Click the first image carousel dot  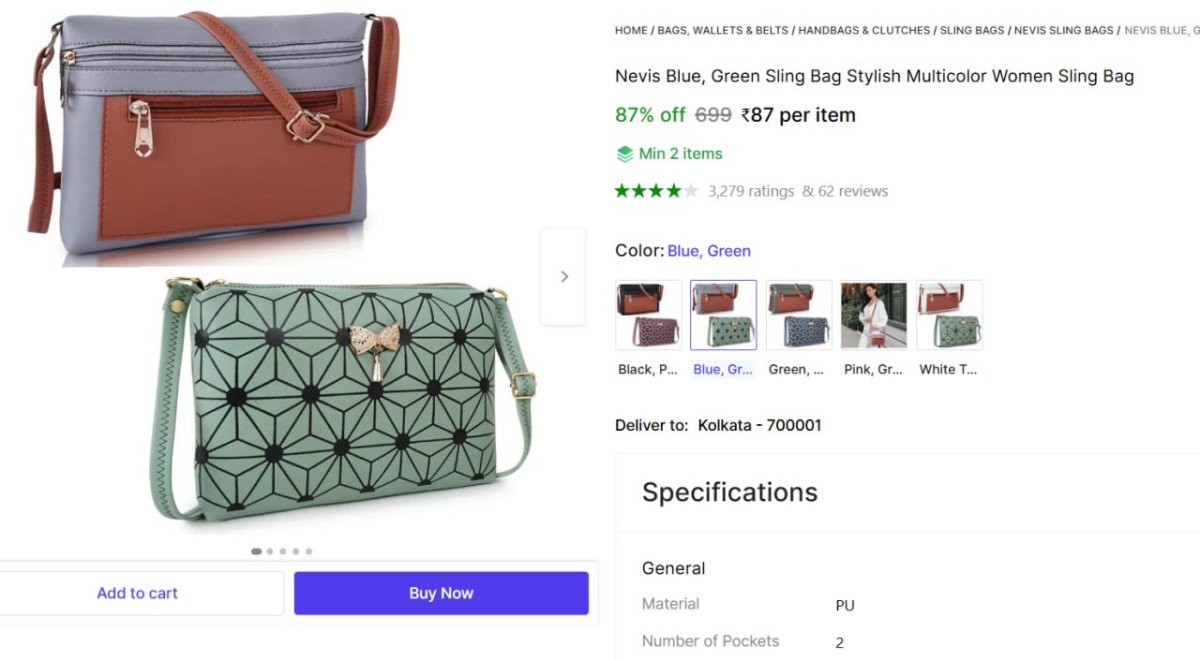tap(257, 551)
